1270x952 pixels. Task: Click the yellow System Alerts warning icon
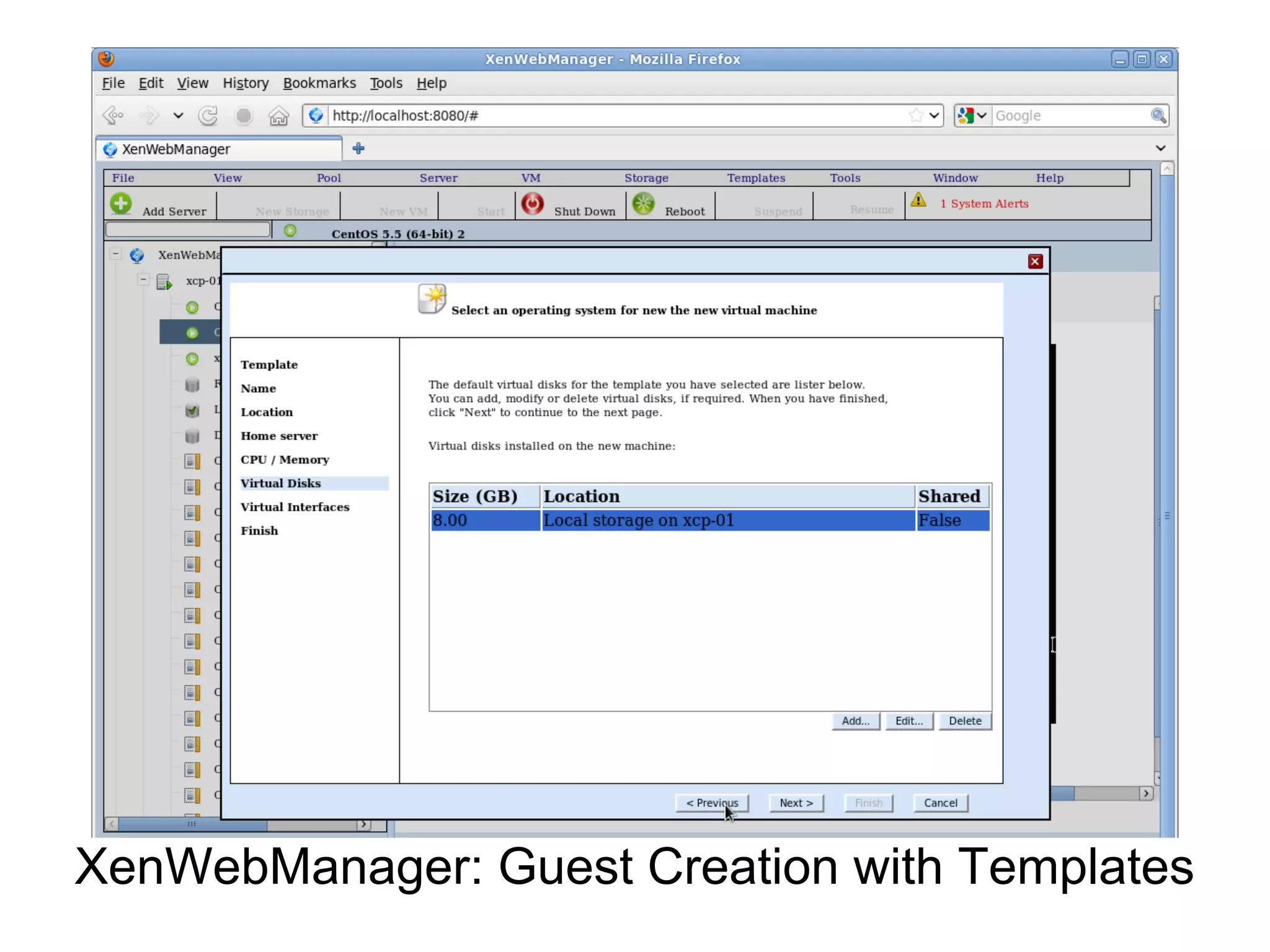918,200
